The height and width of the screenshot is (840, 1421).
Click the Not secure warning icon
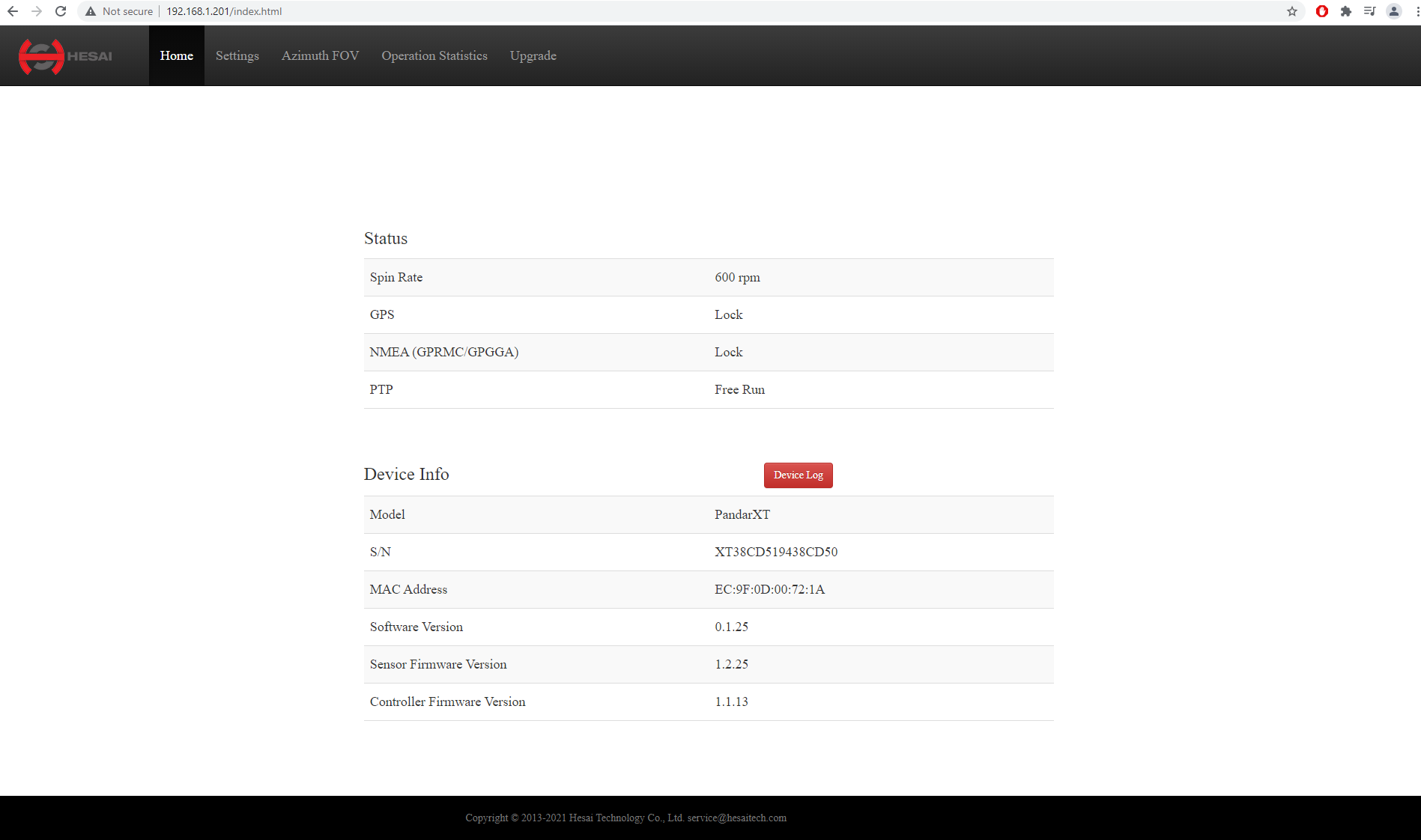(x=91, y=11)
